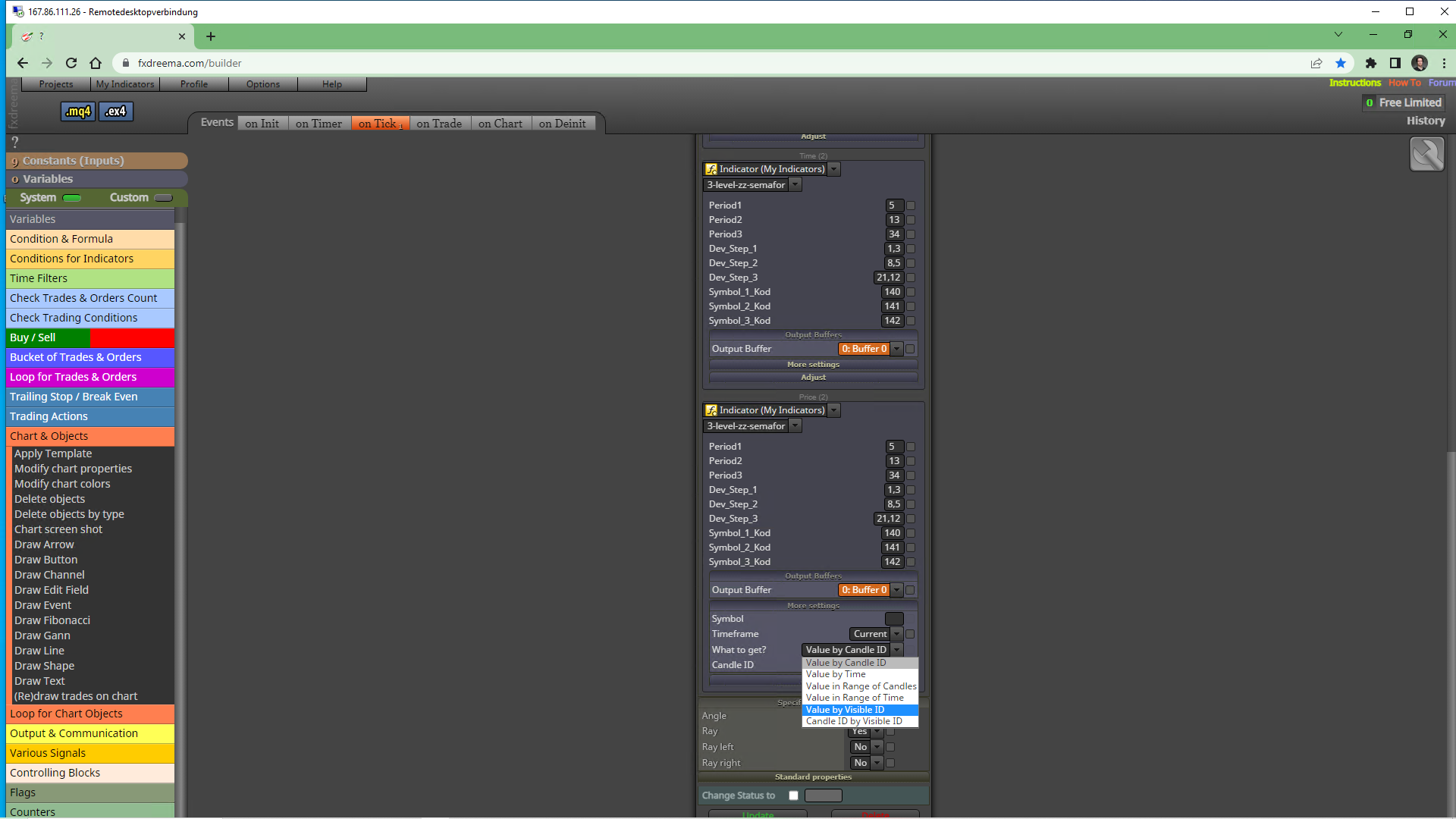Open Chrome profile avatar icon
Screen dimensions: 1456x819
click(x=1420, y=63)
